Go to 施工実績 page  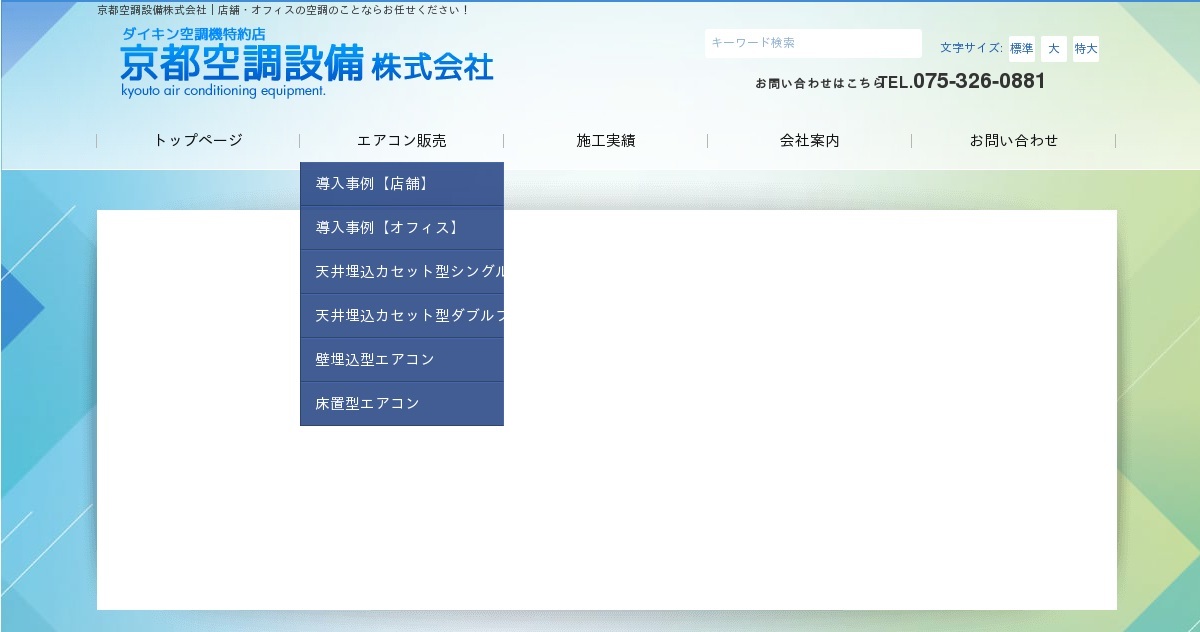click(606, 141)
